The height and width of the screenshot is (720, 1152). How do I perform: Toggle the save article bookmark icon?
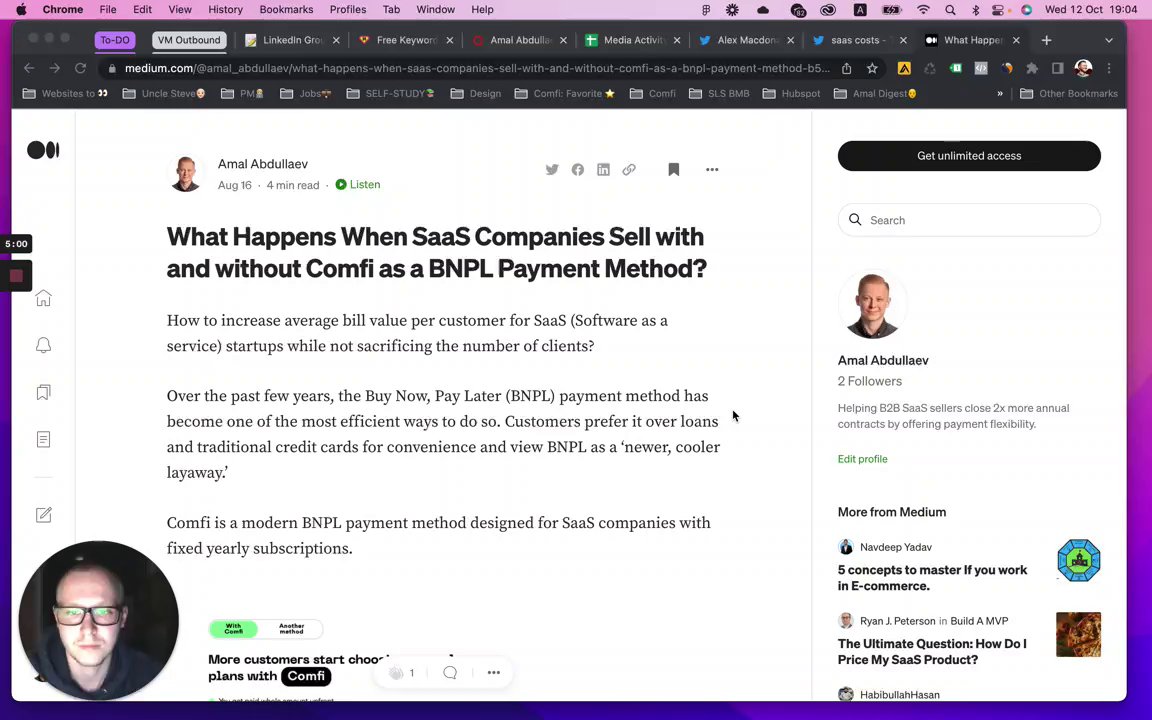pyautogui.click(x=674, y=170)
